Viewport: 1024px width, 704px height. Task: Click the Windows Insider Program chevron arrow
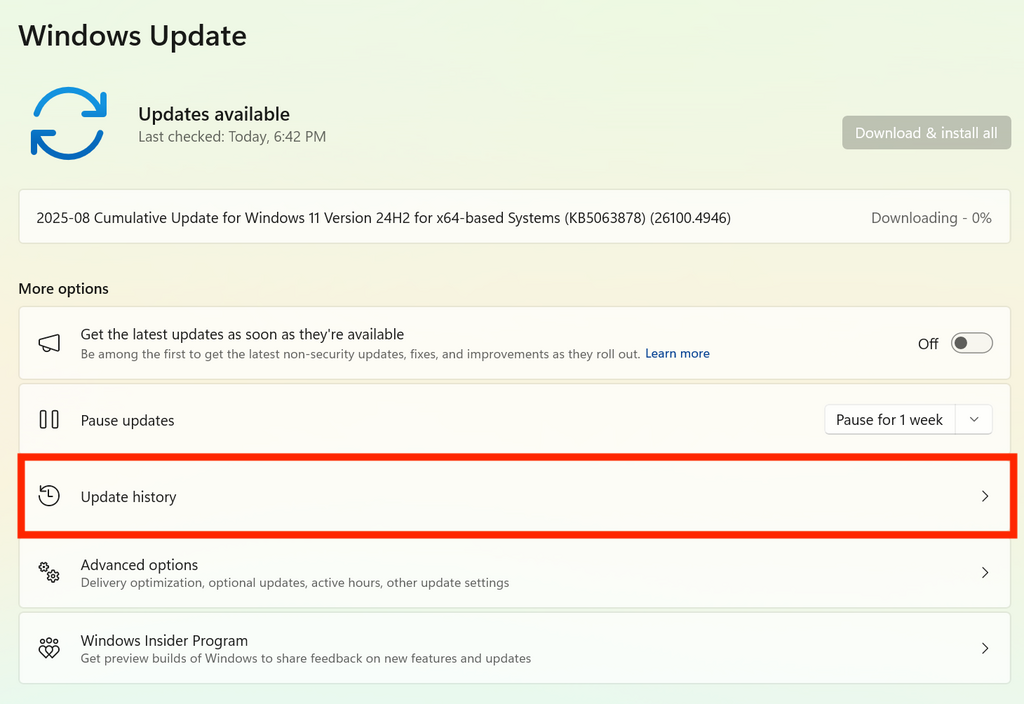(985, 648)
